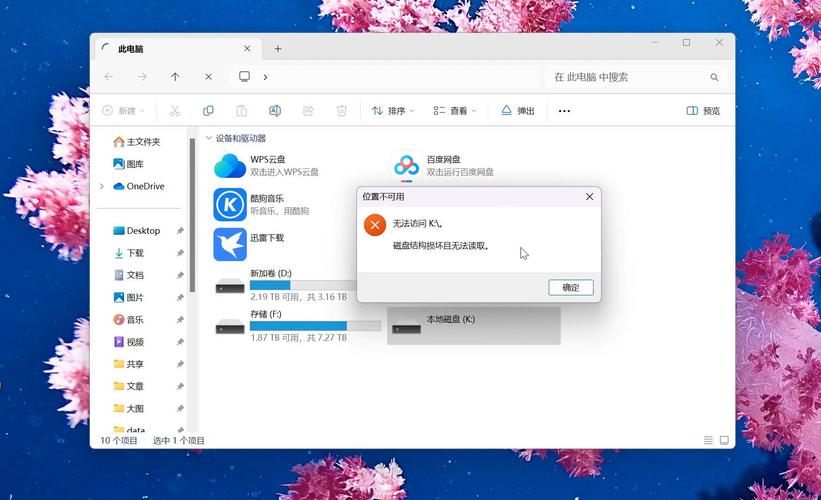This screenshot has height=500, width=821.
Task: Expand the OneDrive tree node
Action: coord(101,186)
